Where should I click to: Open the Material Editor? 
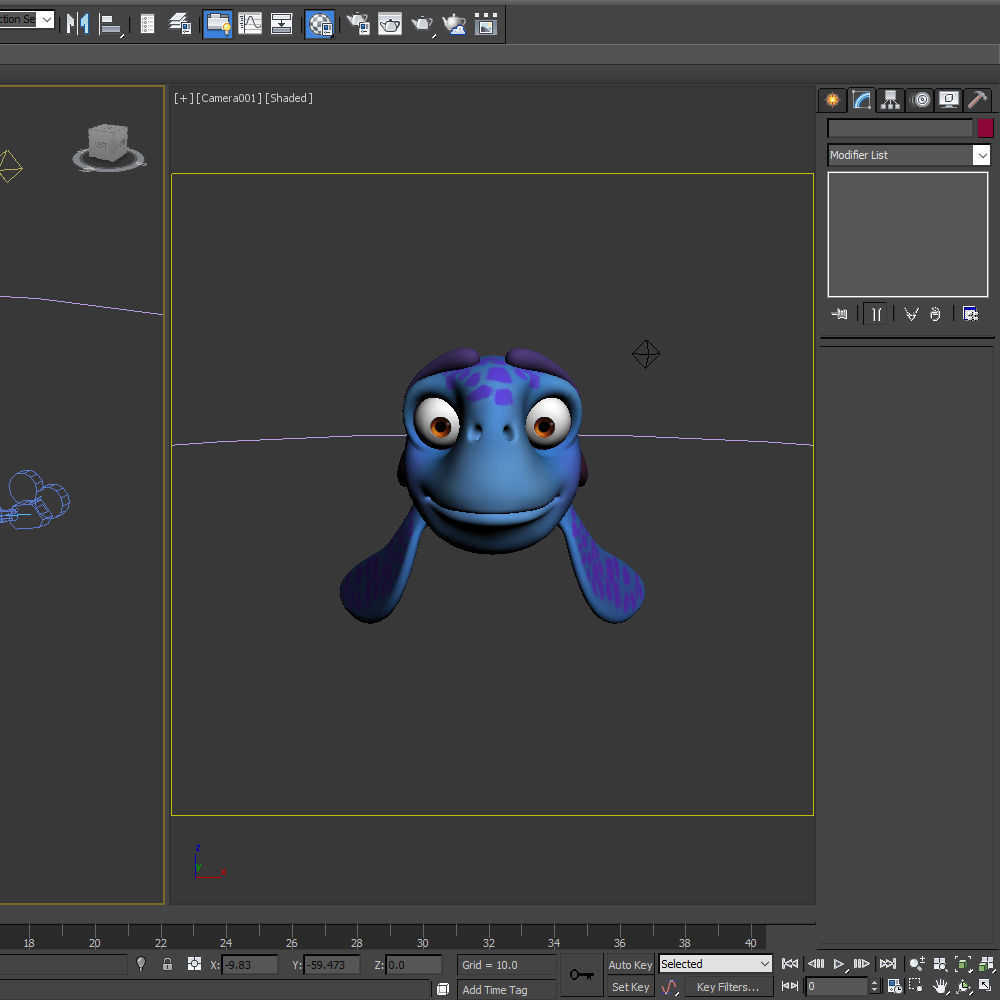[320, 24]
